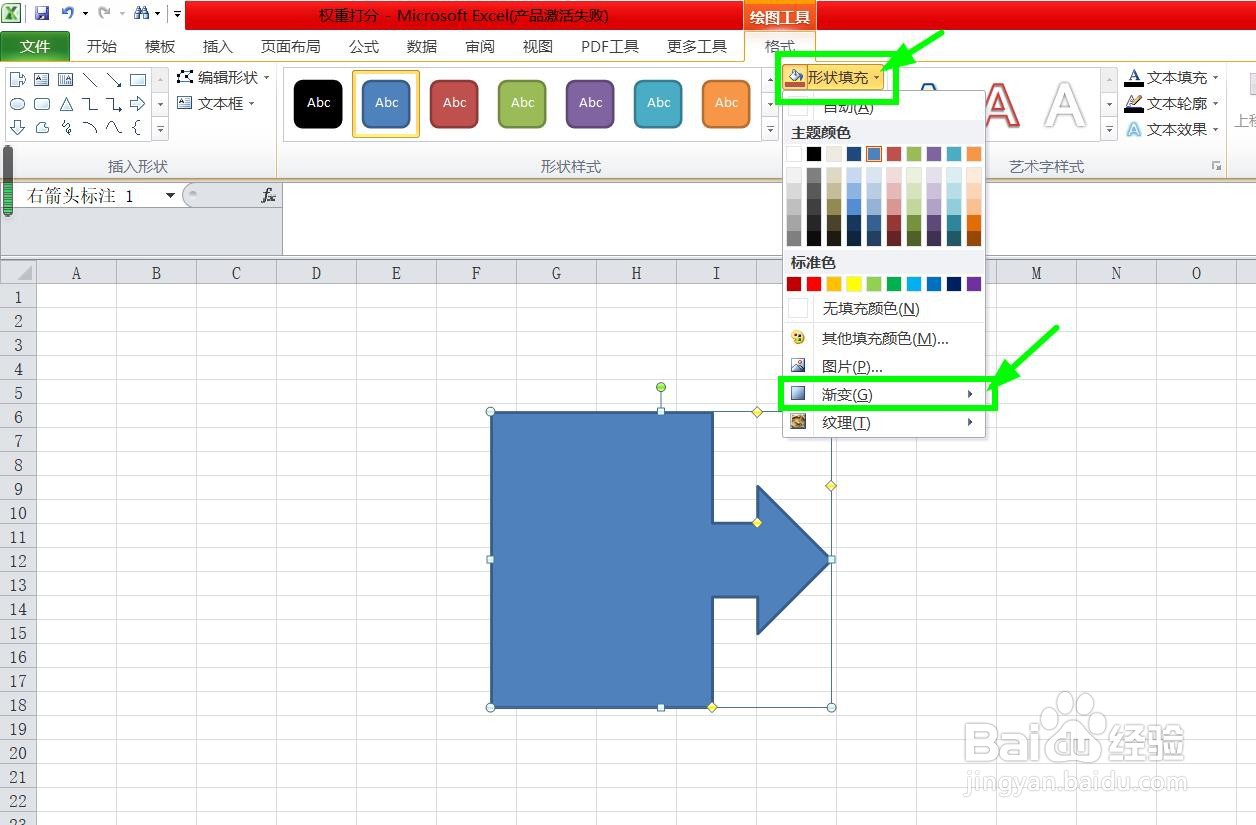The width and height of the screenshot is (1256, 825).
Task: Open Text Box (文本框) dropdown
Action: coord(216,103)
